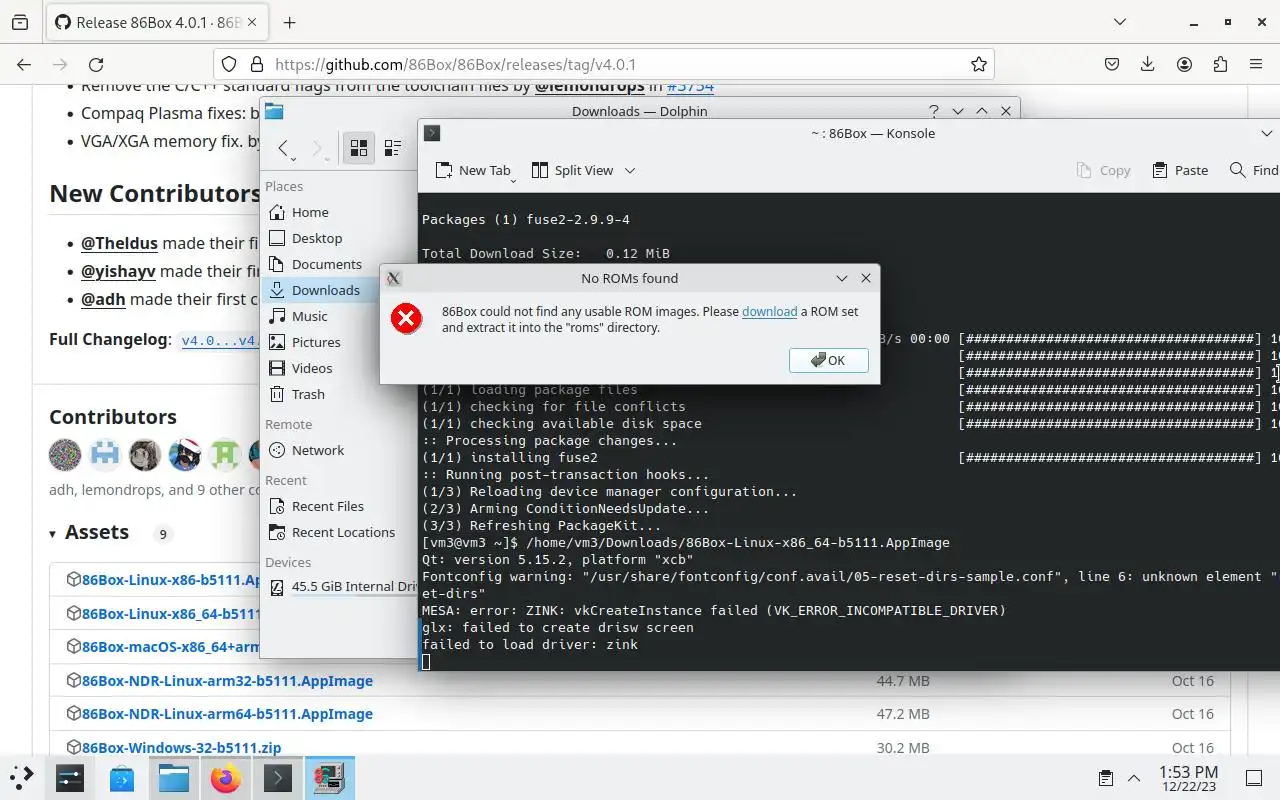
Task: Open the download link in the error dialog
Action: pyautogui.click(x=769, y=311)
